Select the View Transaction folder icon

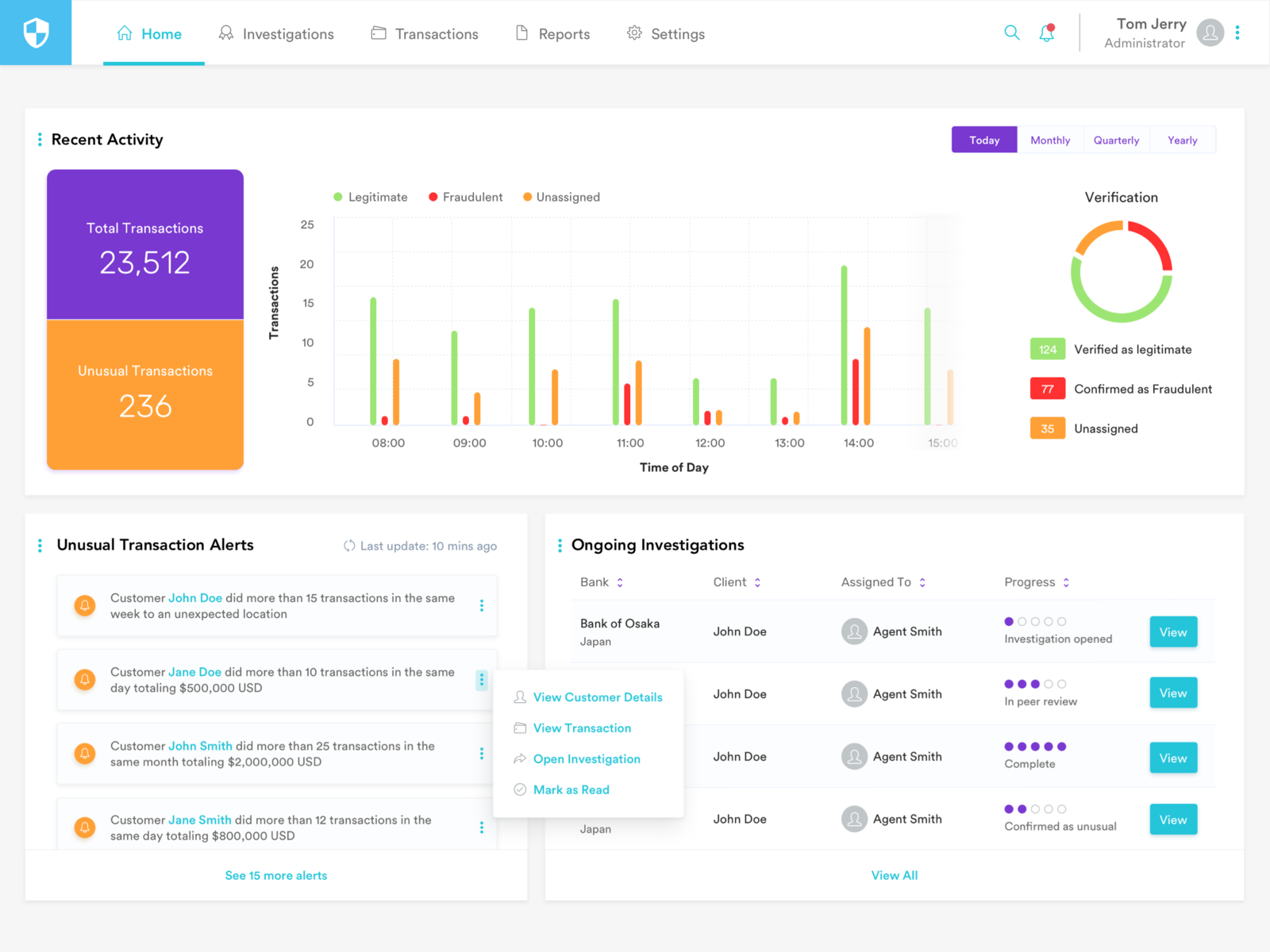(x=520, y=727)
